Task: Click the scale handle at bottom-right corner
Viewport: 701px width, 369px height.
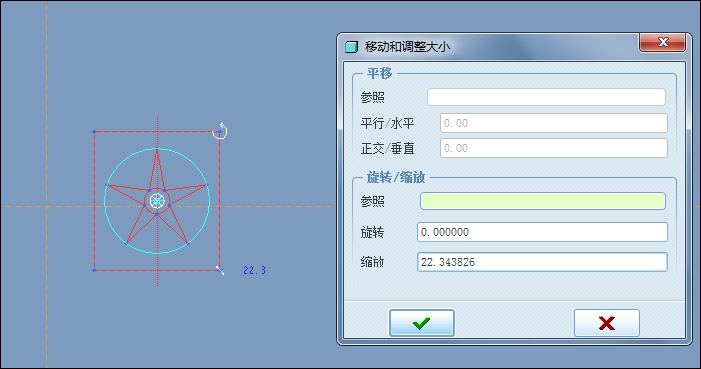Action: tap(220, 270)
